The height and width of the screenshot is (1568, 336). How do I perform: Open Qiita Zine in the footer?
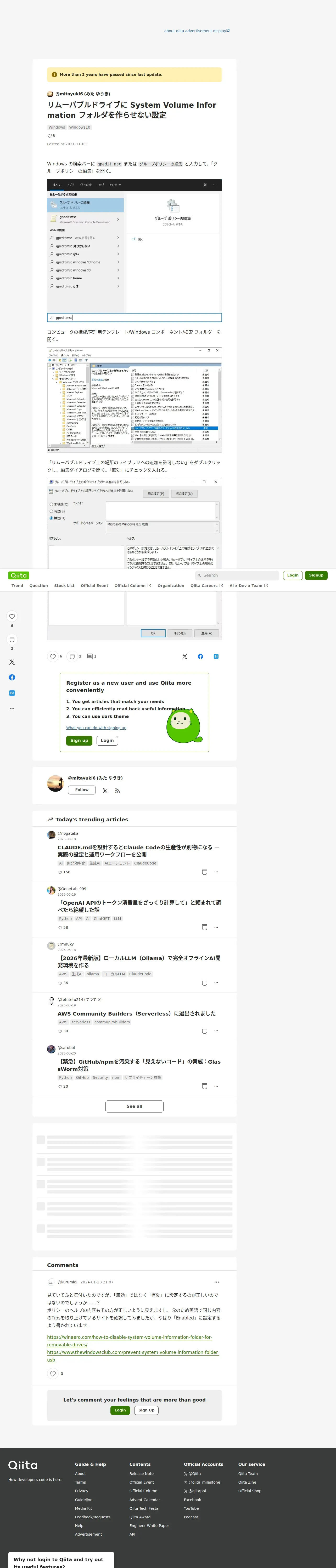pyautogui.click(x=248, y=1482)
